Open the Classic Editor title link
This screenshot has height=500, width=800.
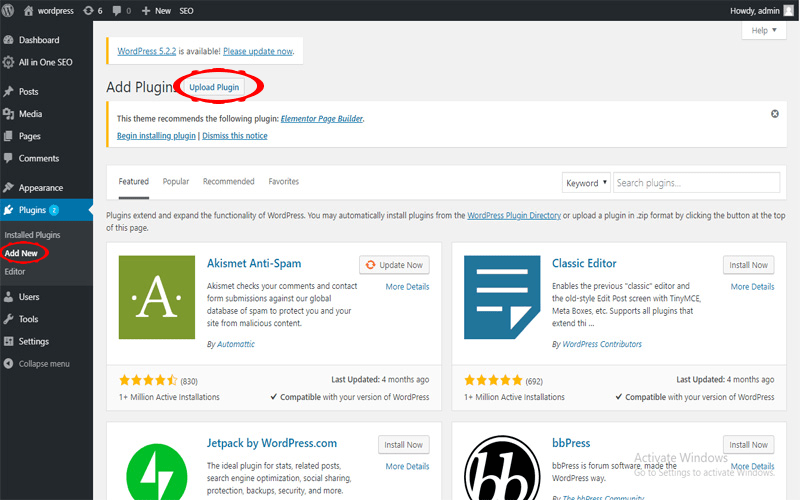tap(584, 264)
